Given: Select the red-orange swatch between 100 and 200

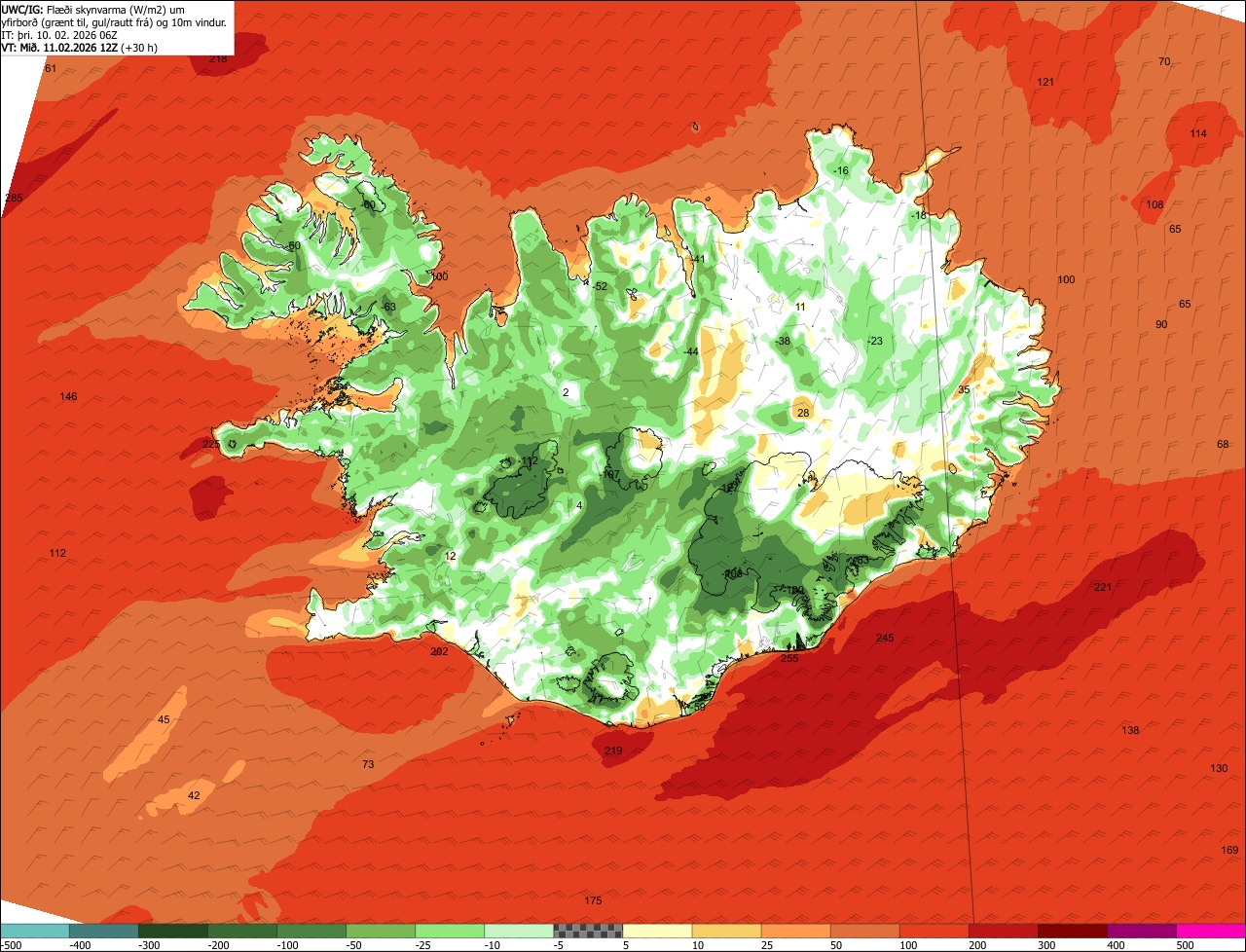Looking at the screenshot, I should (934, 931).
